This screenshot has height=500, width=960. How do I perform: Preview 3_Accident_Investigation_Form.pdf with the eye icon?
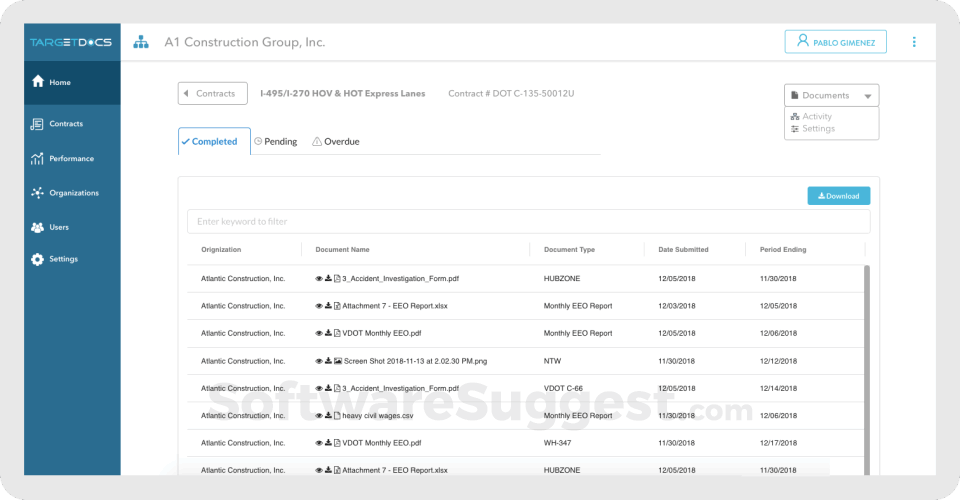click(x=319, y=278)
